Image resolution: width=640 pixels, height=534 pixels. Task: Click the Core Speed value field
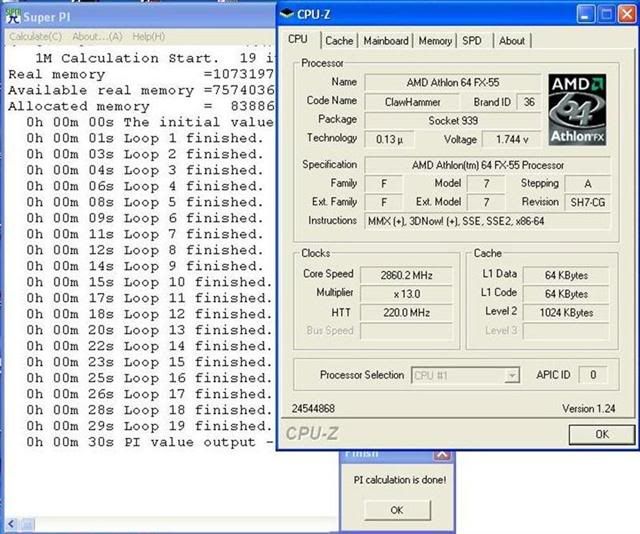coord(406,274)
